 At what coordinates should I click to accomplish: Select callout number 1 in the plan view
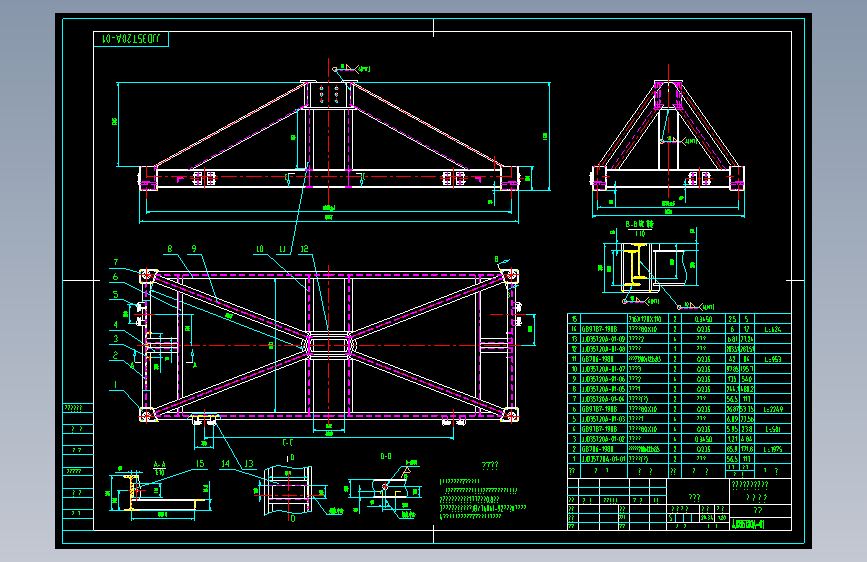tap(116, 384)
